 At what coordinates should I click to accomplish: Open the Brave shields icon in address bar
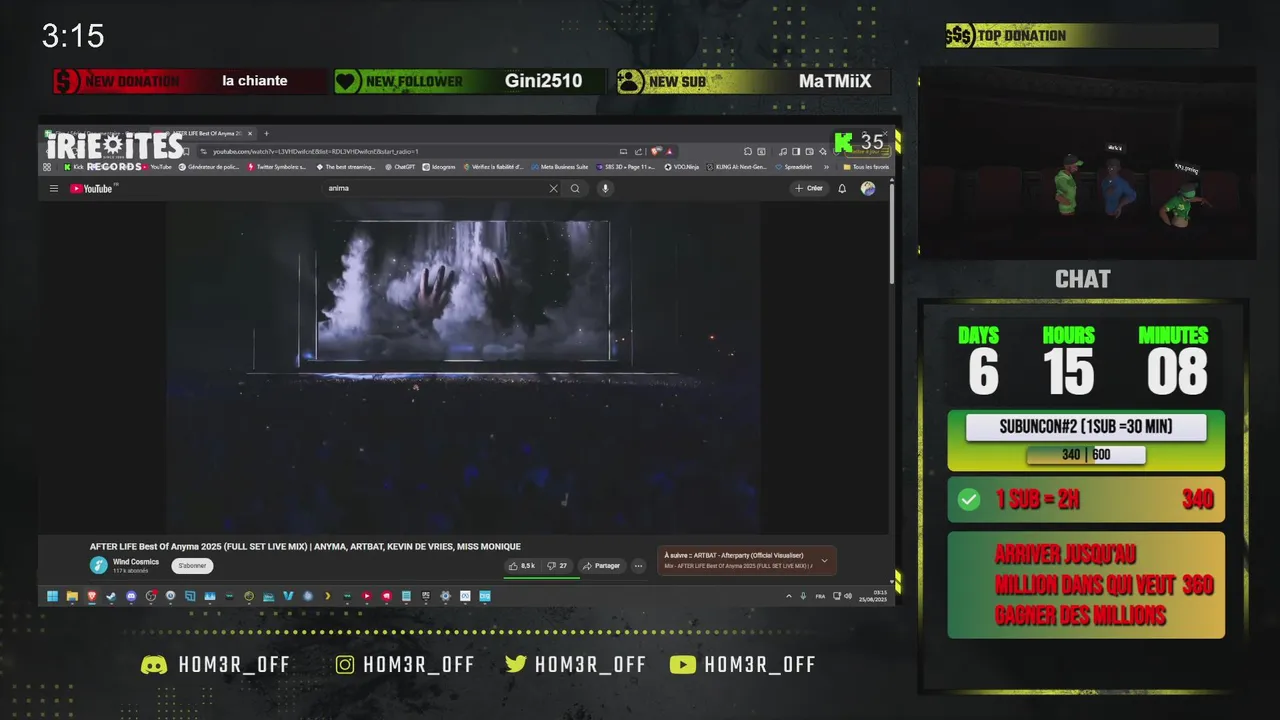pos(657,151)
